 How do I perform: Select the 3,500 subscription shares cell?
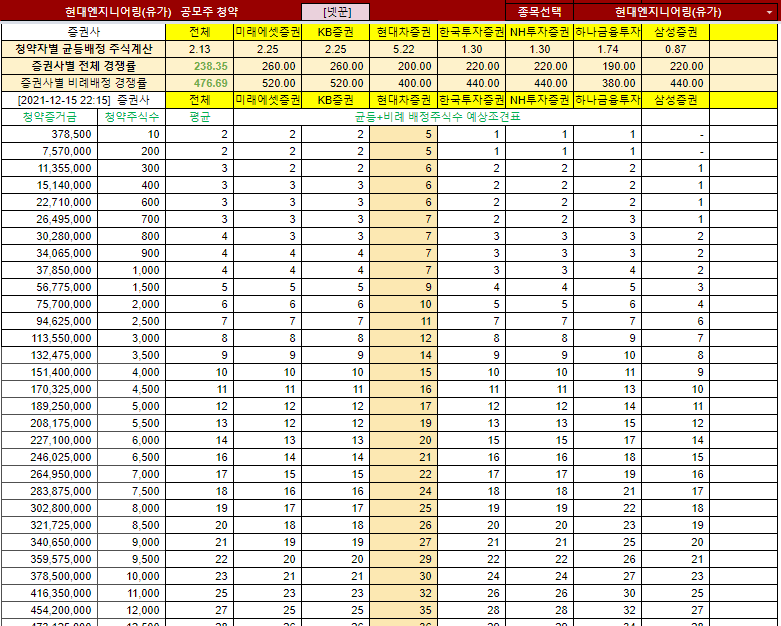[131, 355]
